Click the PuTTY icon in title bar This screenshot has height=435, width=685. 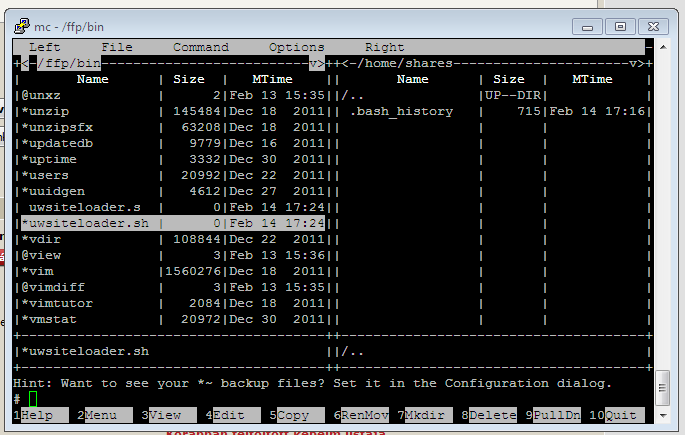pos(21,26)
